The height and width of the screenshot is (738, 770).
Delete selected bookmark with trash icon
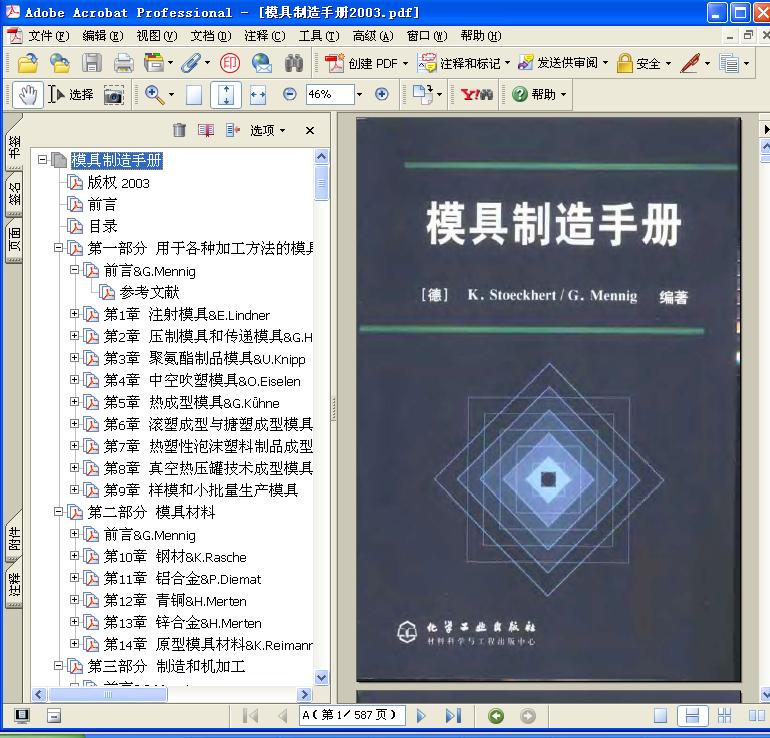click(179, 130)
